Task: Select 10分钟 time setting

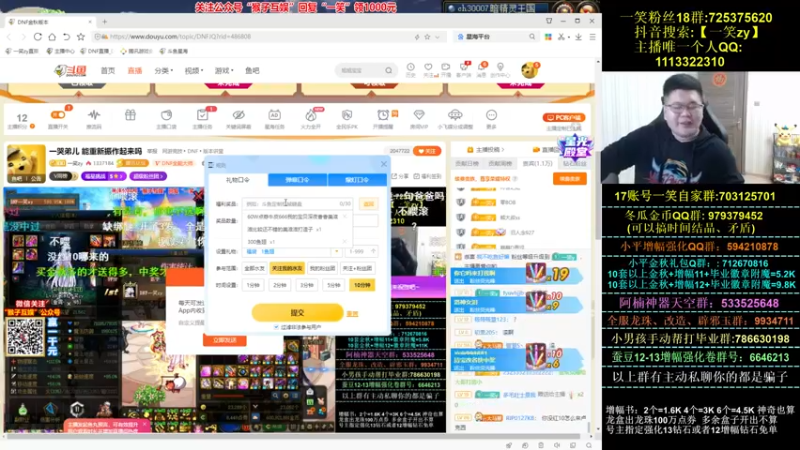Action: (362, 285)
